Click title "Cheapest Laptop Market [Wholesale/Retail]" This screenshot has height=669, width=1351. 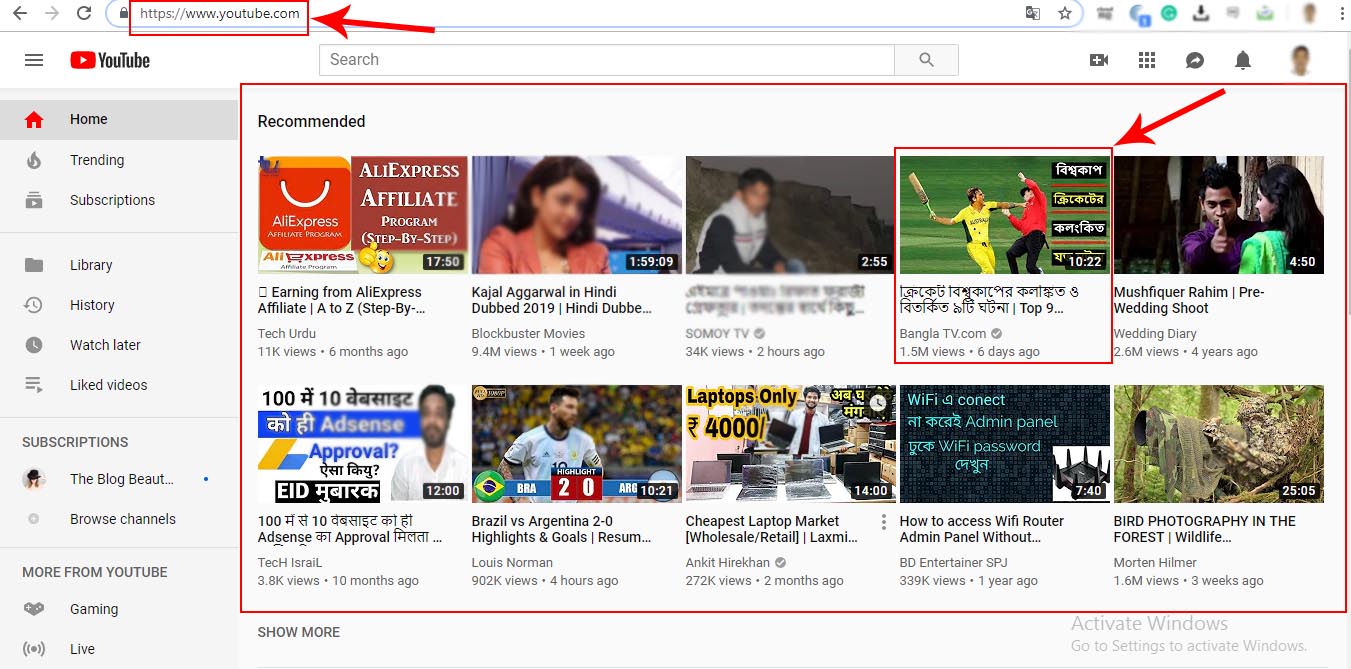[x=771, y=529]
